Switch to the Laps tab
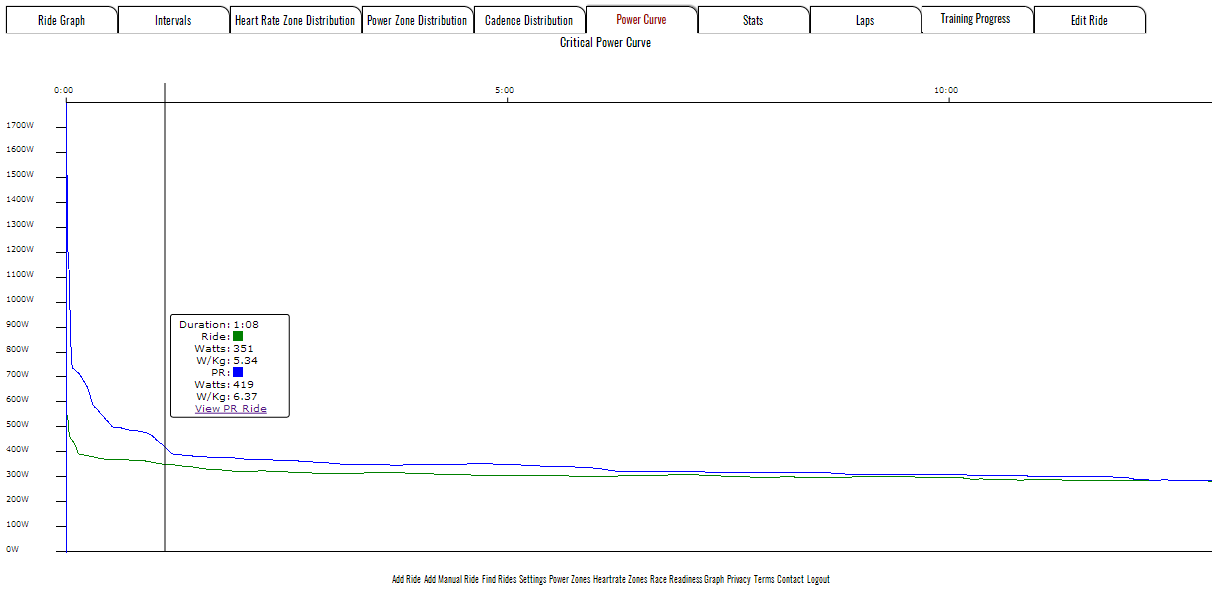 (865, 20)
